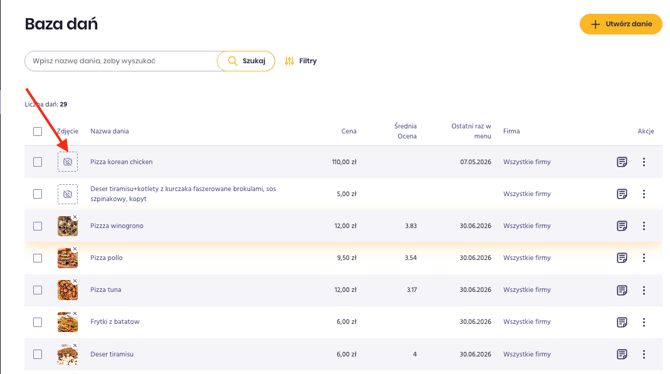Check the Pizzza winogrono row checkbox

tap(38, 226)
